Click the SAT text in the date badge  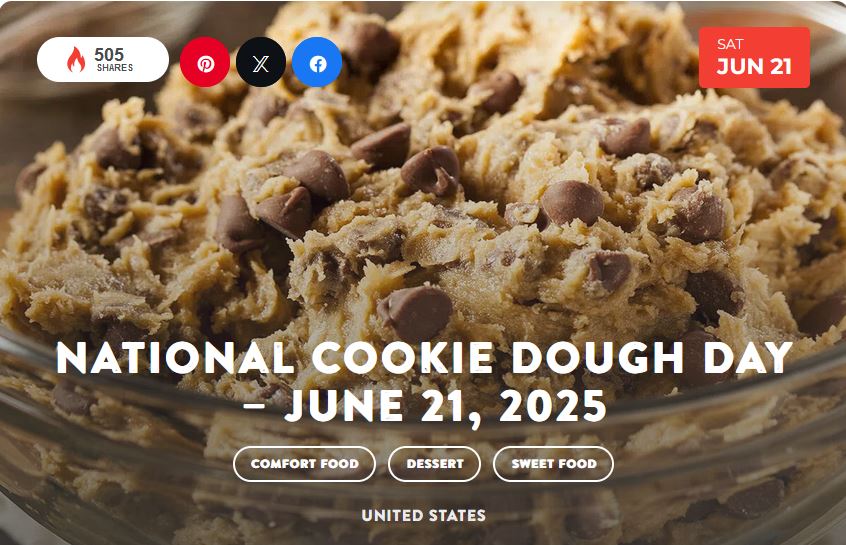[x=730, y=44]
